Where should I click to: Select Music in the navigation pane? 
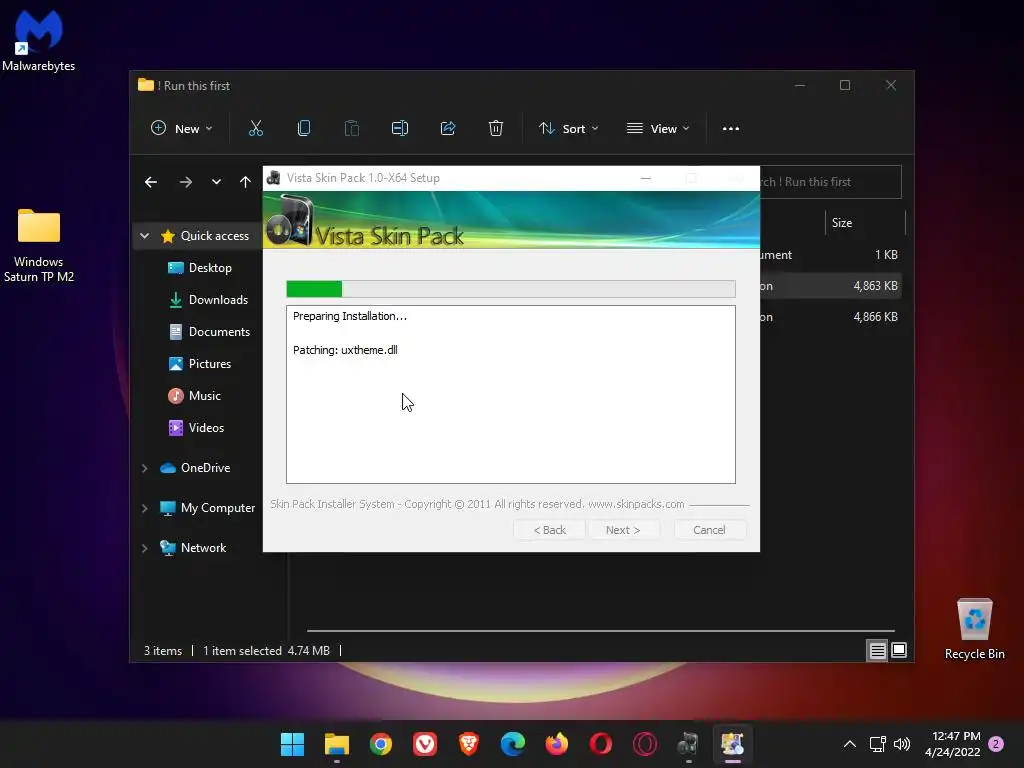(x=195, y=396)
